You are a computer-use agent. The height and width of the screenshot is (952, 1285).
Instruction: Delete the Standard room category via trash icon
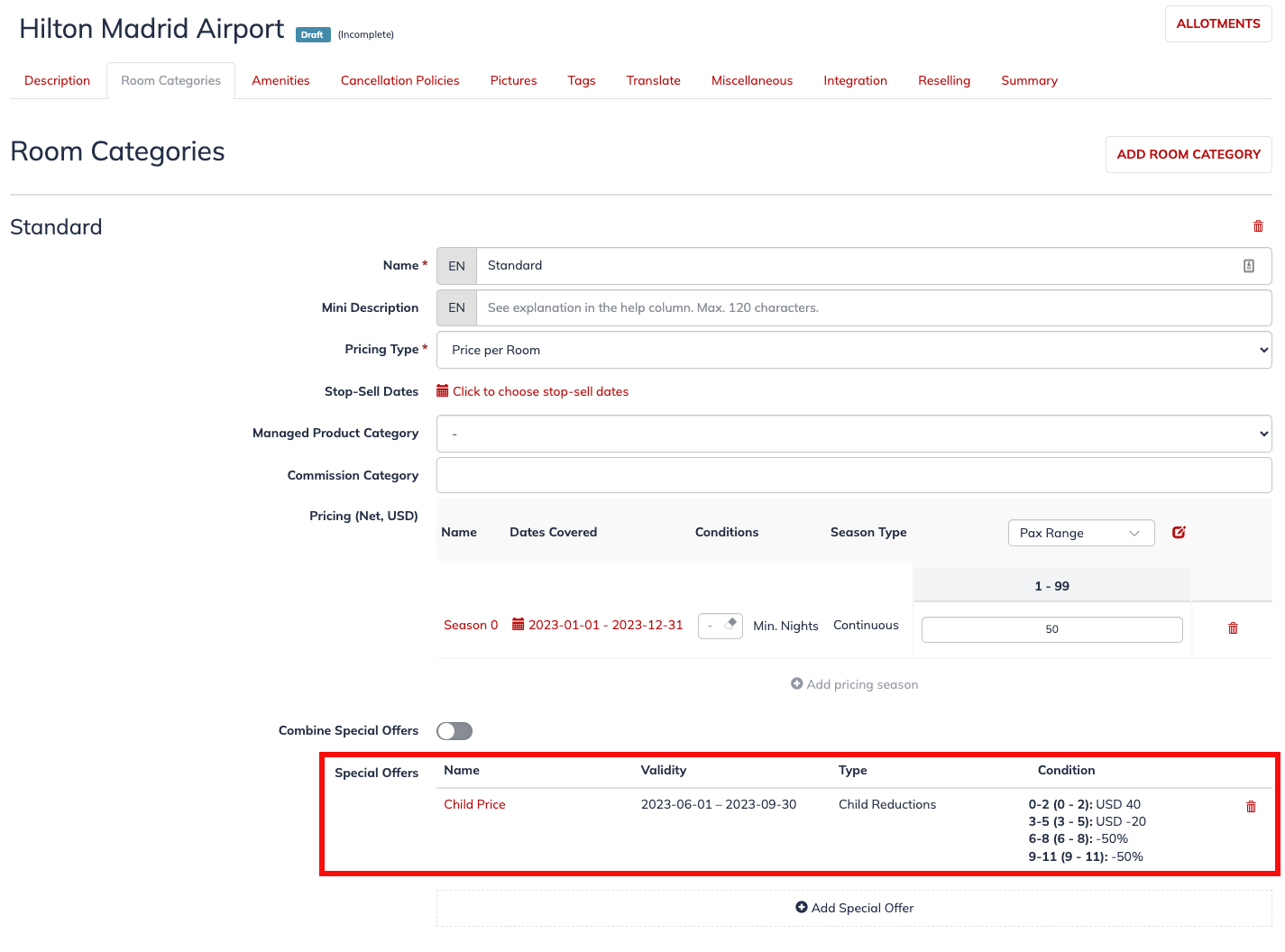(1258, 226)
